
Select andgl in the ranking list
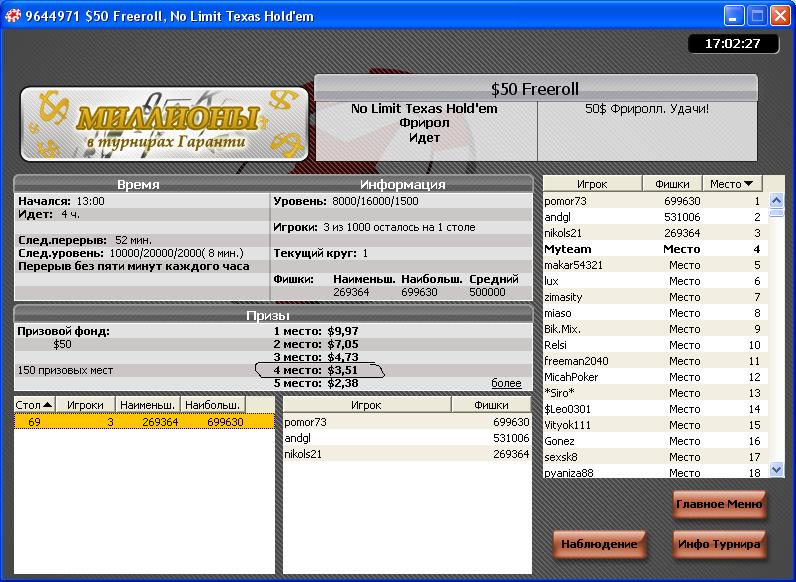click(655, 217)
